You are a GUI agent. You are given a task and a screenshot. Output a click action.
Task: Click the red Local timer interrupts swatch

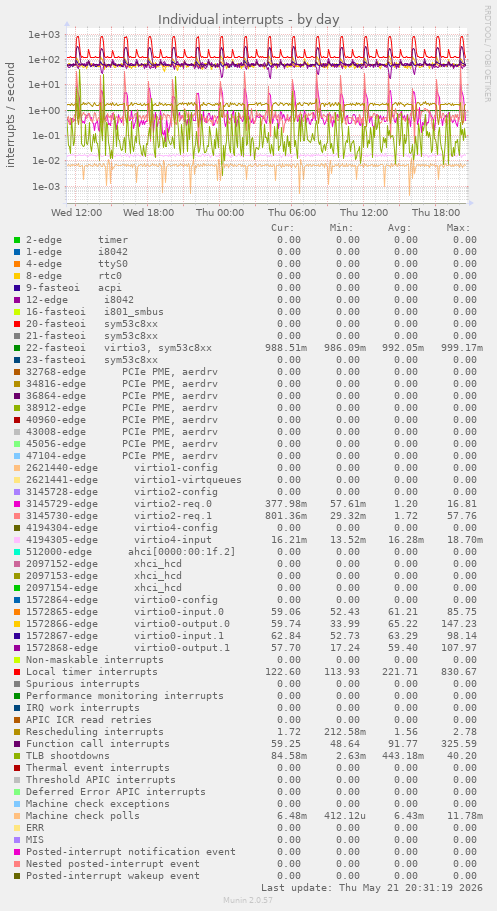click(x=17, y=672)
